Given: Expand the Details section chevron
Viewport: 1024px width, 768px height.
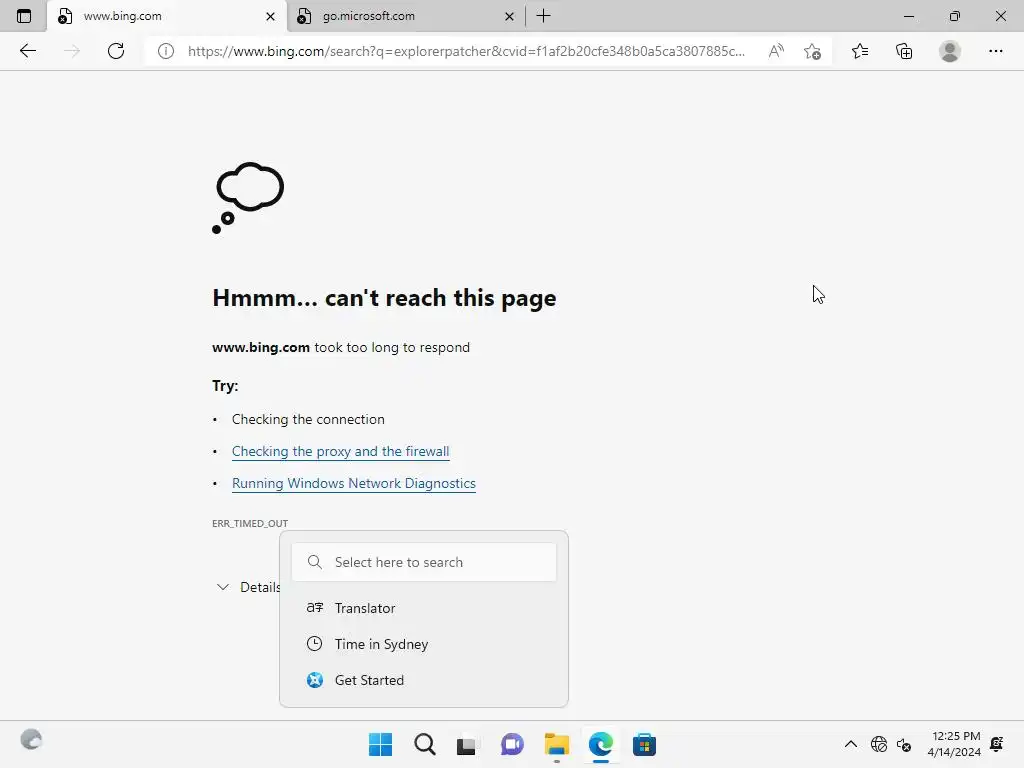Looking at the screenshot, I should [x=223, y=587].
